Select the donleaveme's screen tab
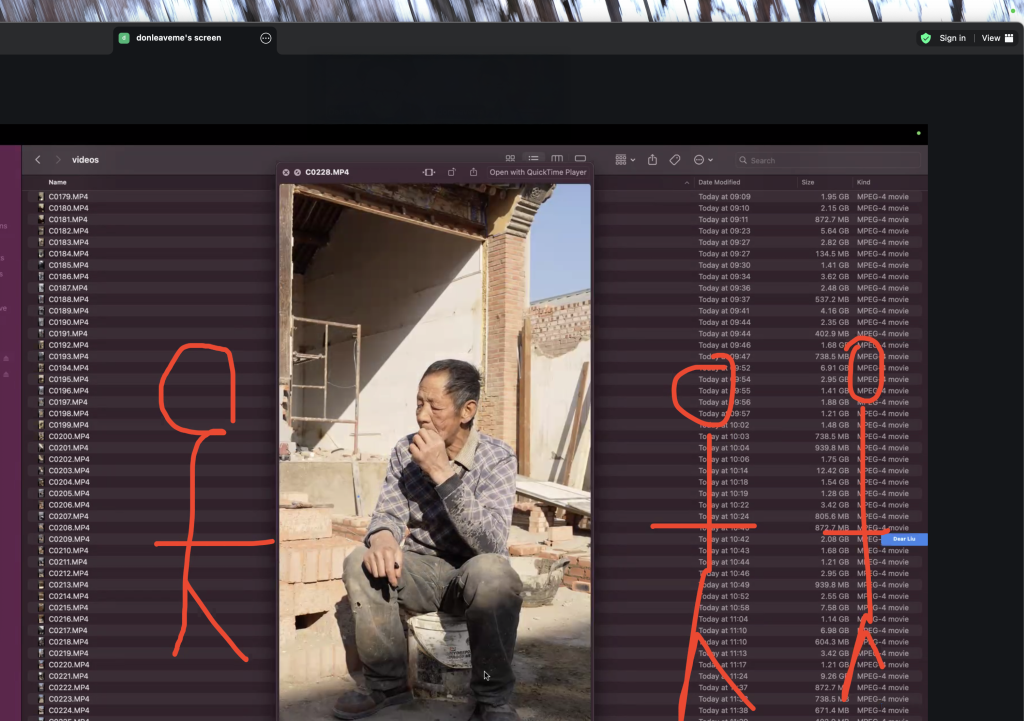This screenshot has width=1024, height=721. (178, 38)
